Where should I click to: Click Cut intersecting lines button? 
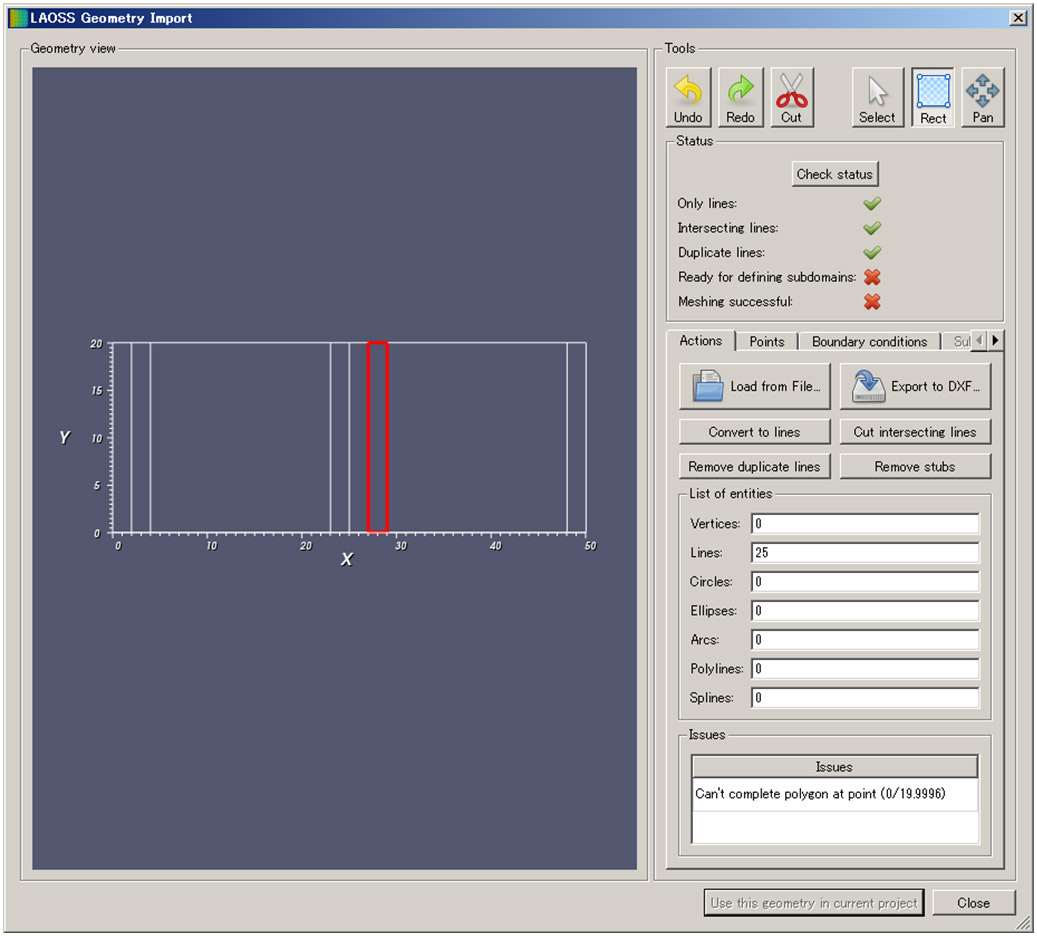click(915, 432)
